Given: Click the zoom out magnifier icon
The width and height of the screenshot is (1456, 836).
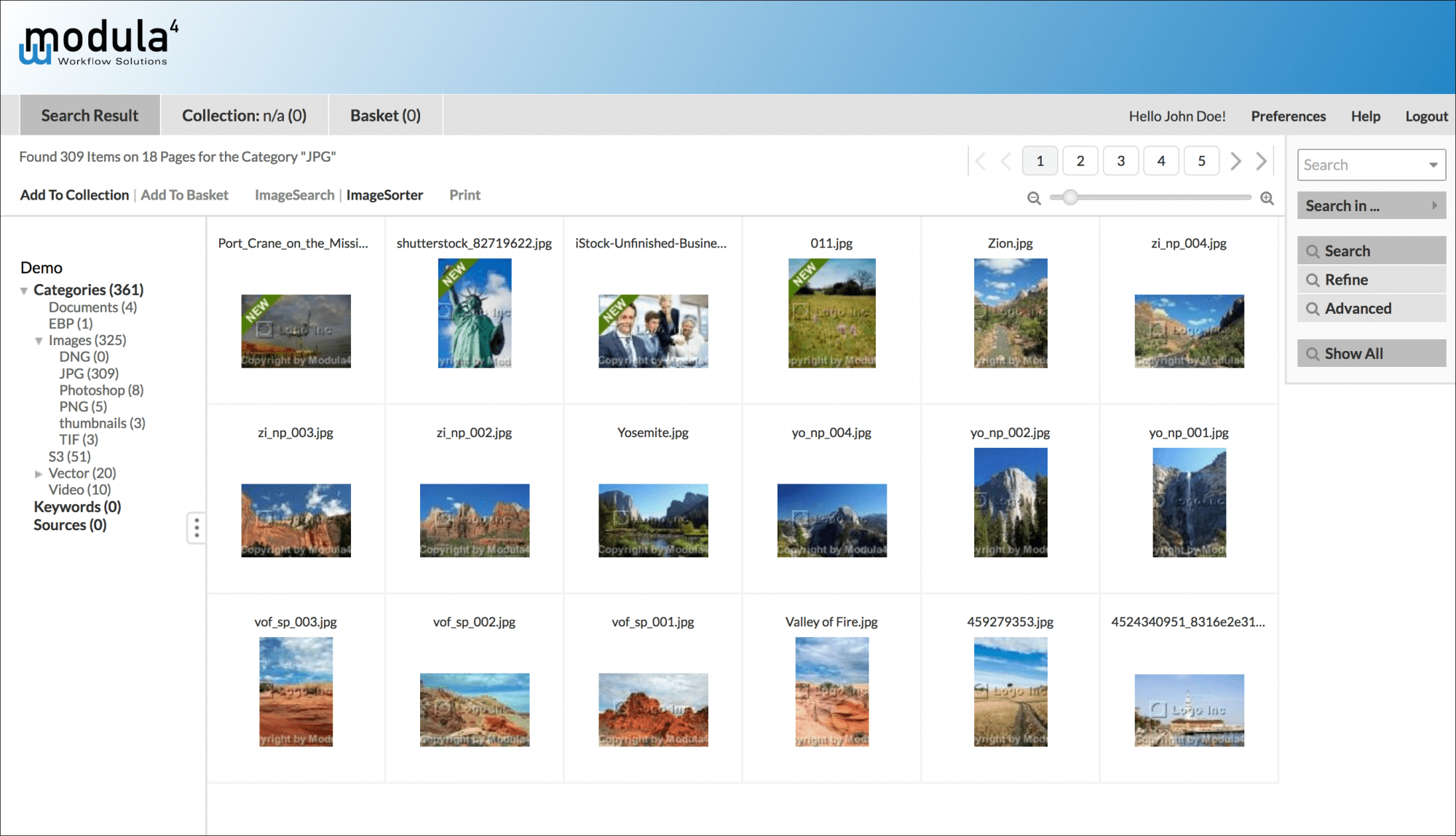Looking at the screenshot, I should 1034,198.
